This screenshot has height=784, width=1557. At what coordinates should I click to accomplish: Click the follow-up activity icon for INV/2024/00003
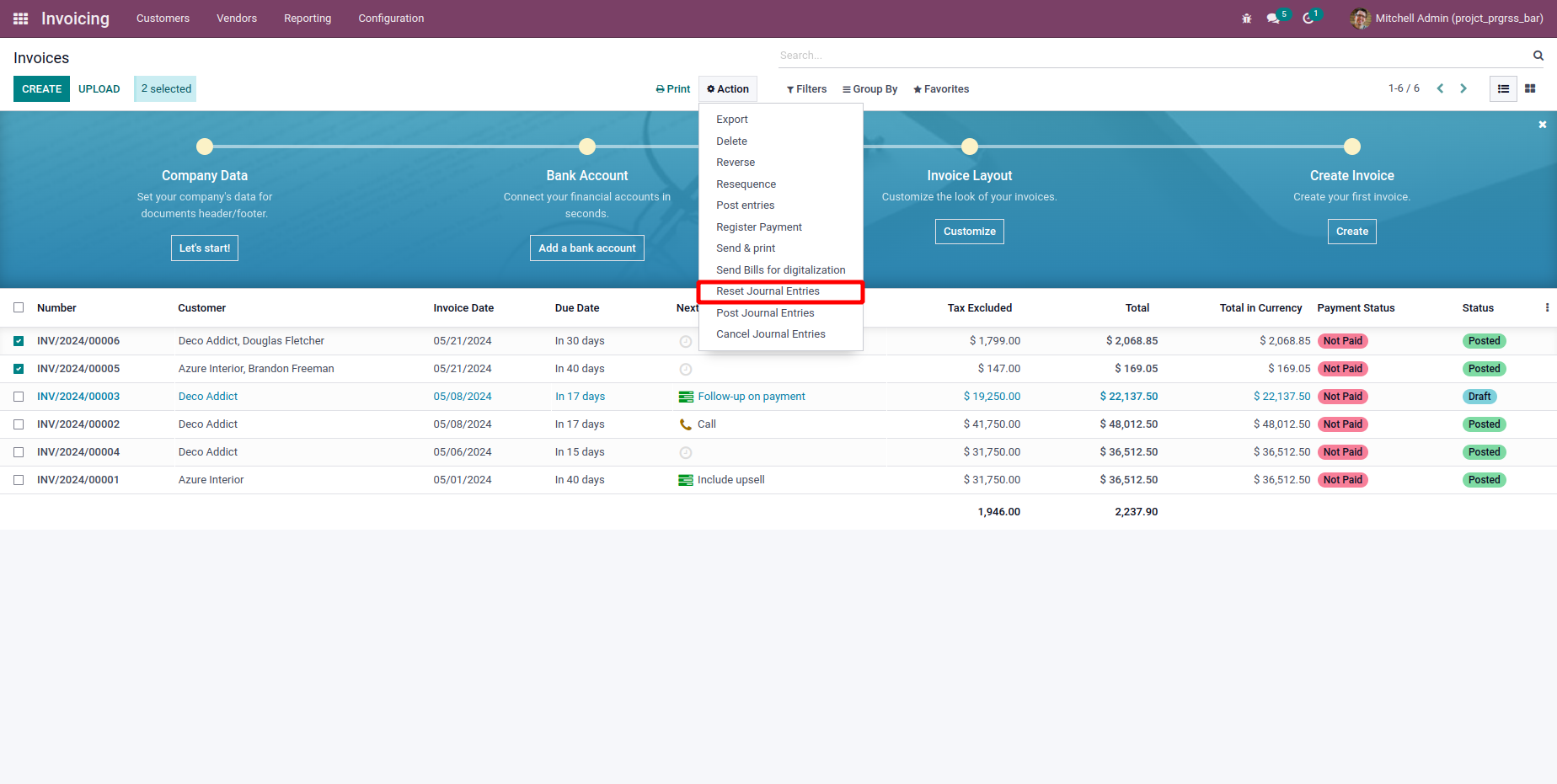point(686,397)
